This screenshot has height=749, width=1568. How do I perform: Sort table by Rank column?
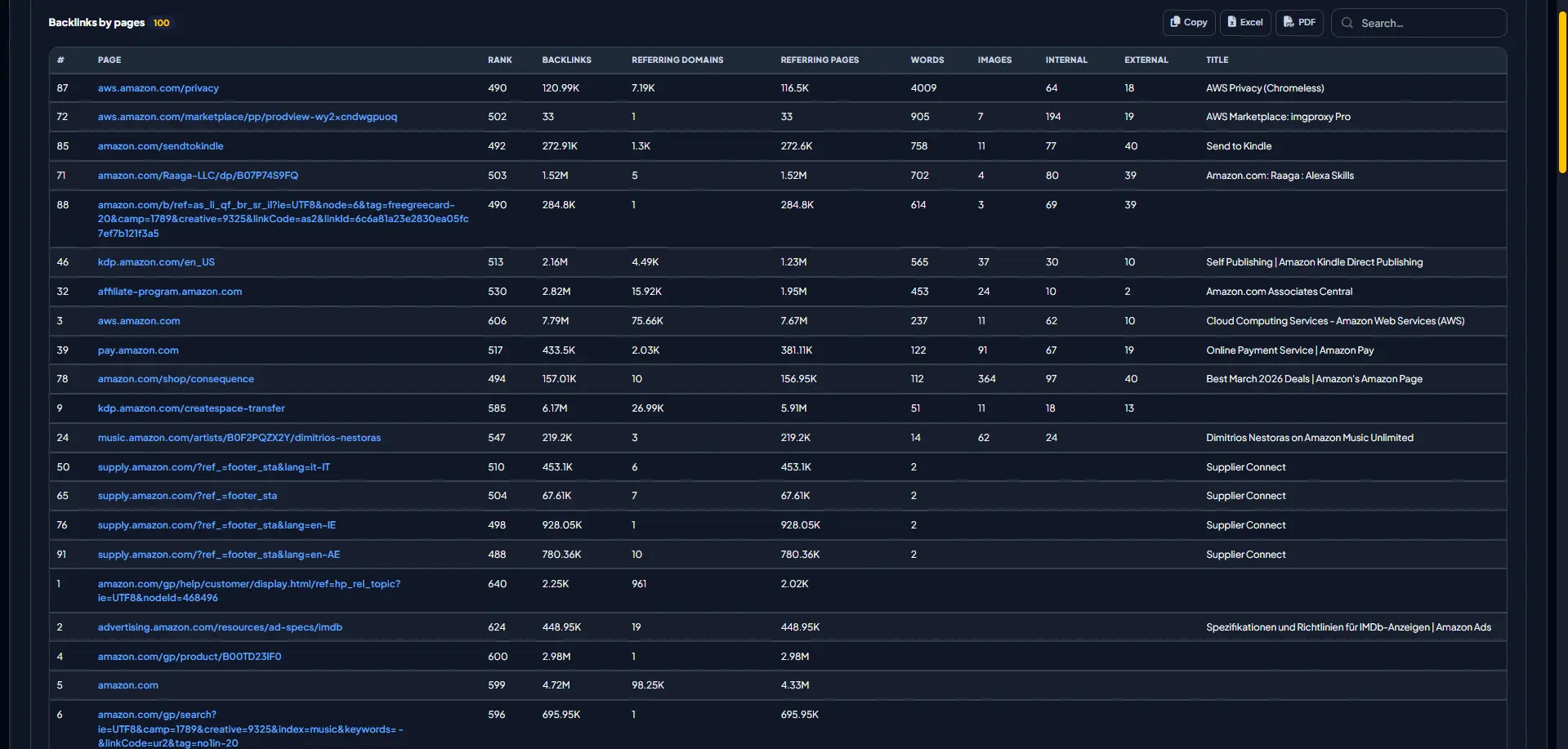coord(500,60)
